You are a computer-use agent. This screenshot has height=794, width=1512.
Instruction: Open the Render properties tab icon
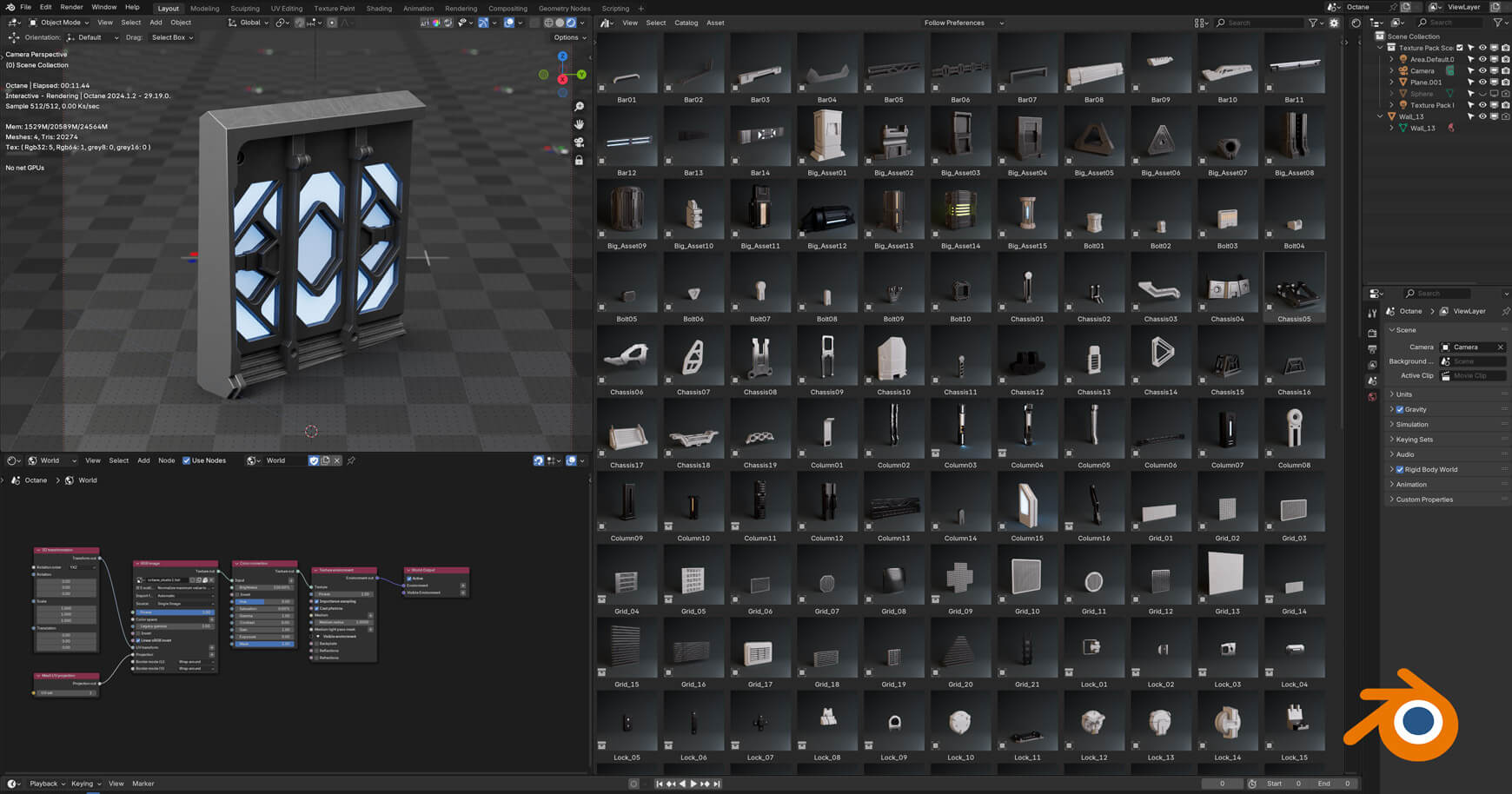point(1372,333)
